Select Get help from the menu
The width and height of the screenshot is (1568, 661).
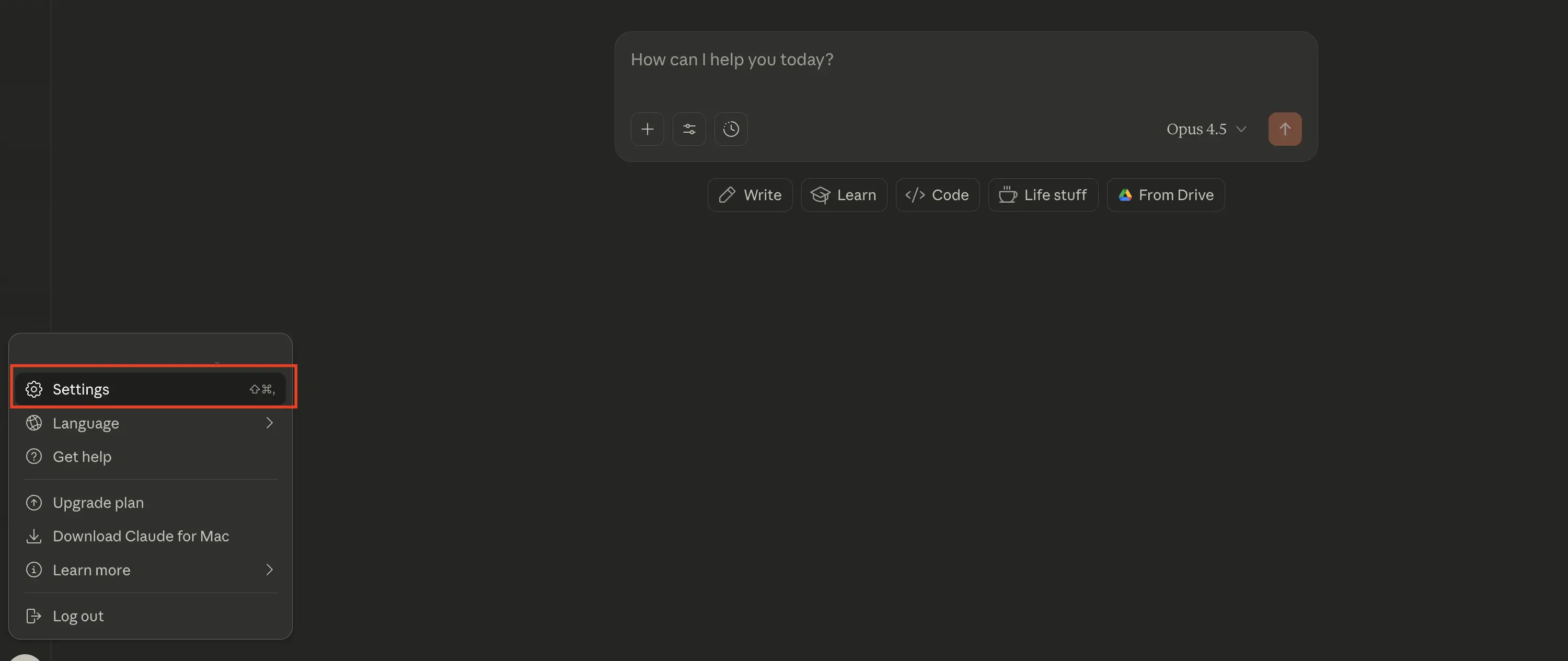82,457
